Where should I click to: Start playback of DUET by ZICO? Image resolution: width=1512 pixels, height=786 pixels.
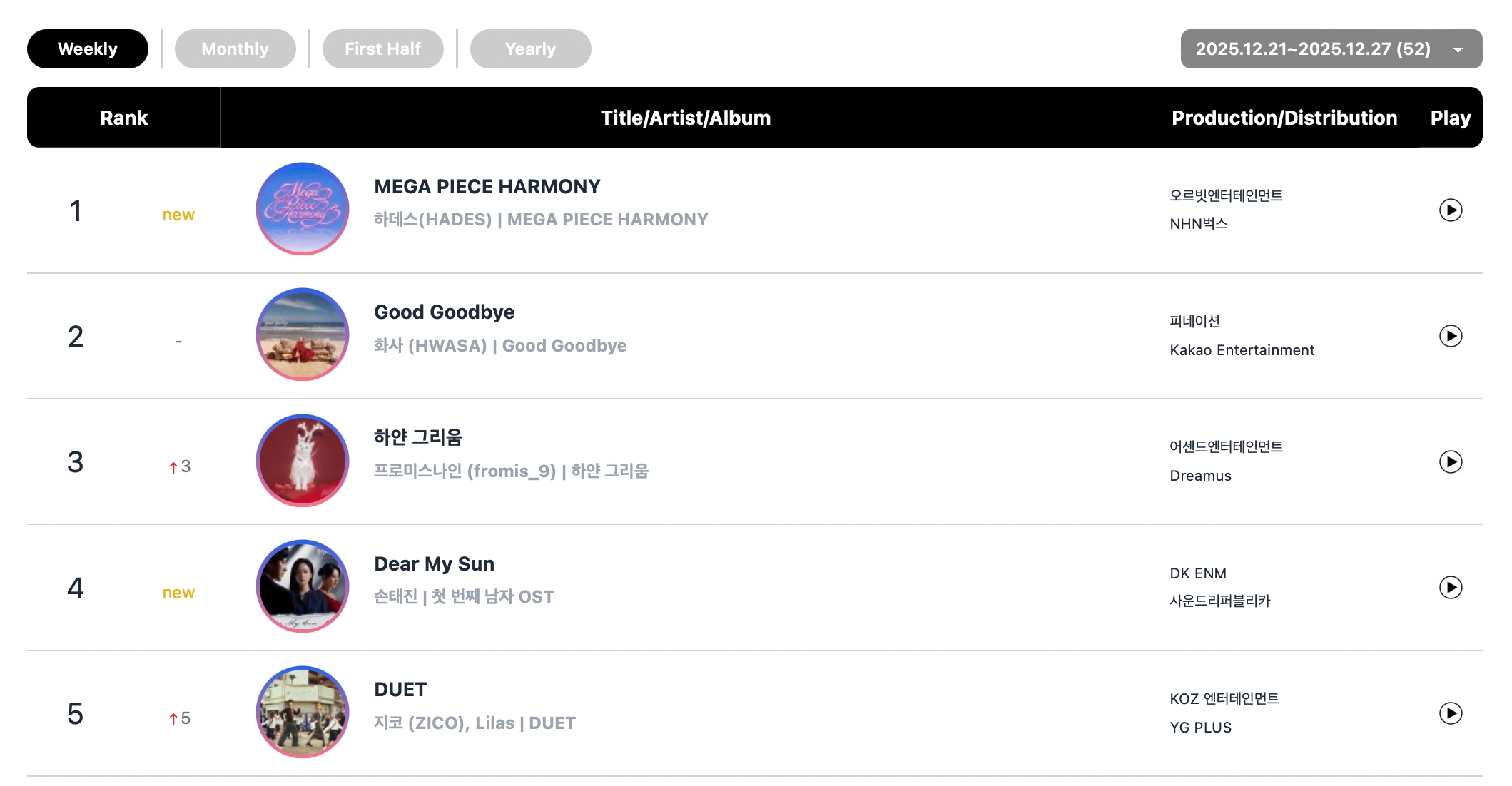[1450, 713]
